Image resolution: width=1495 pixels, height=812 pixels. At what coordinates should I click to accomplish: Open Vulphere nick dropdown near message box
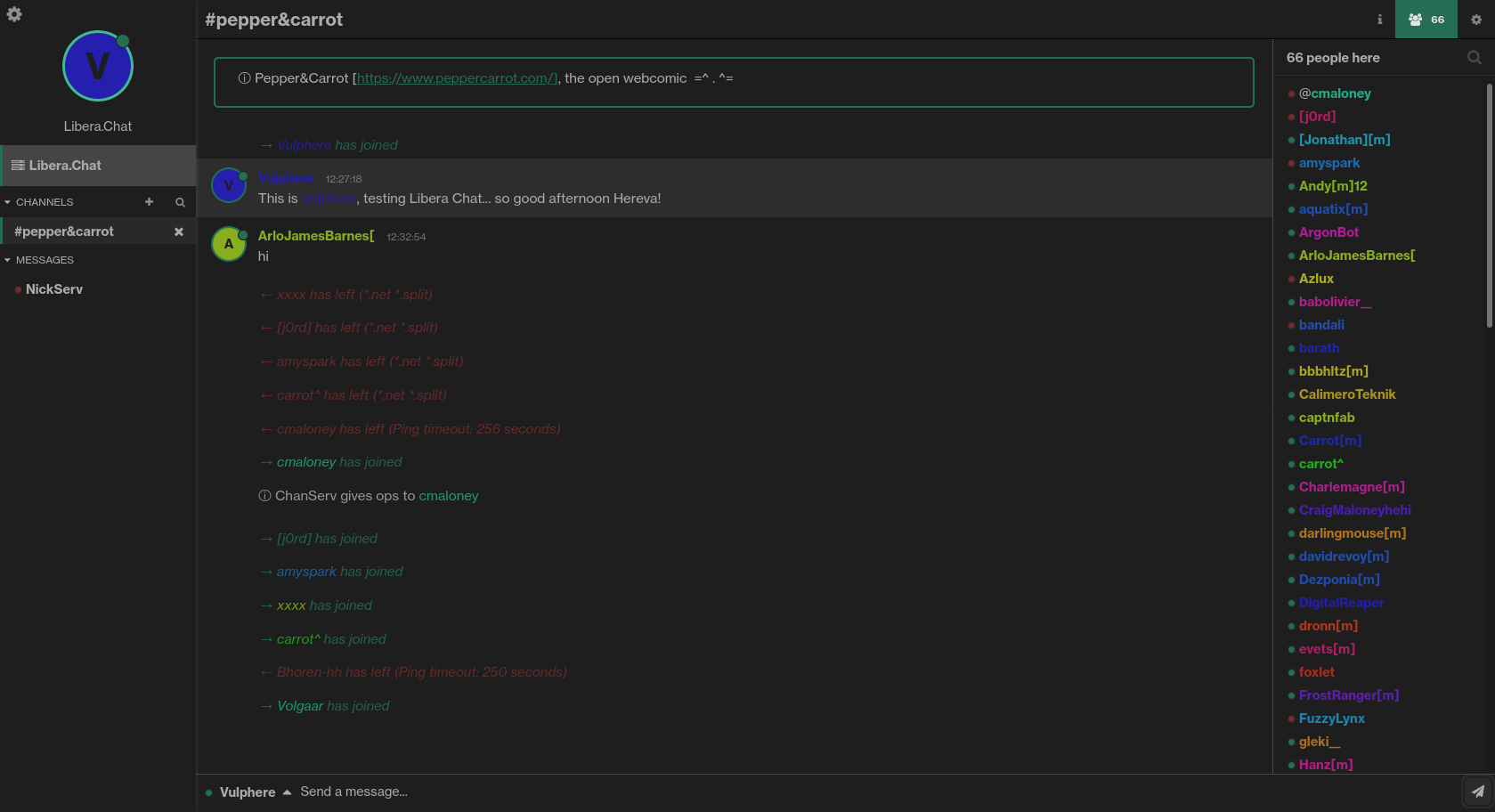(x=287, y=792)
